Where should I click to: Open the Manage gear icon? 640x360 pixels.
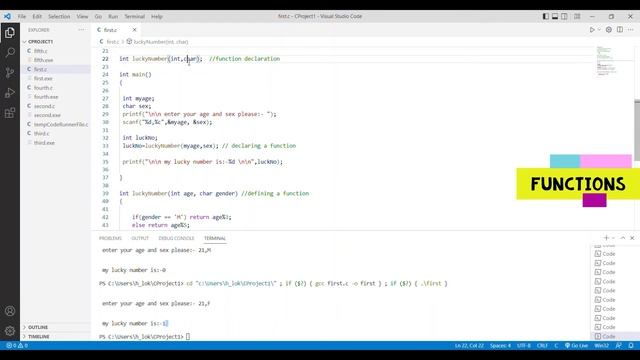(10, 331)
